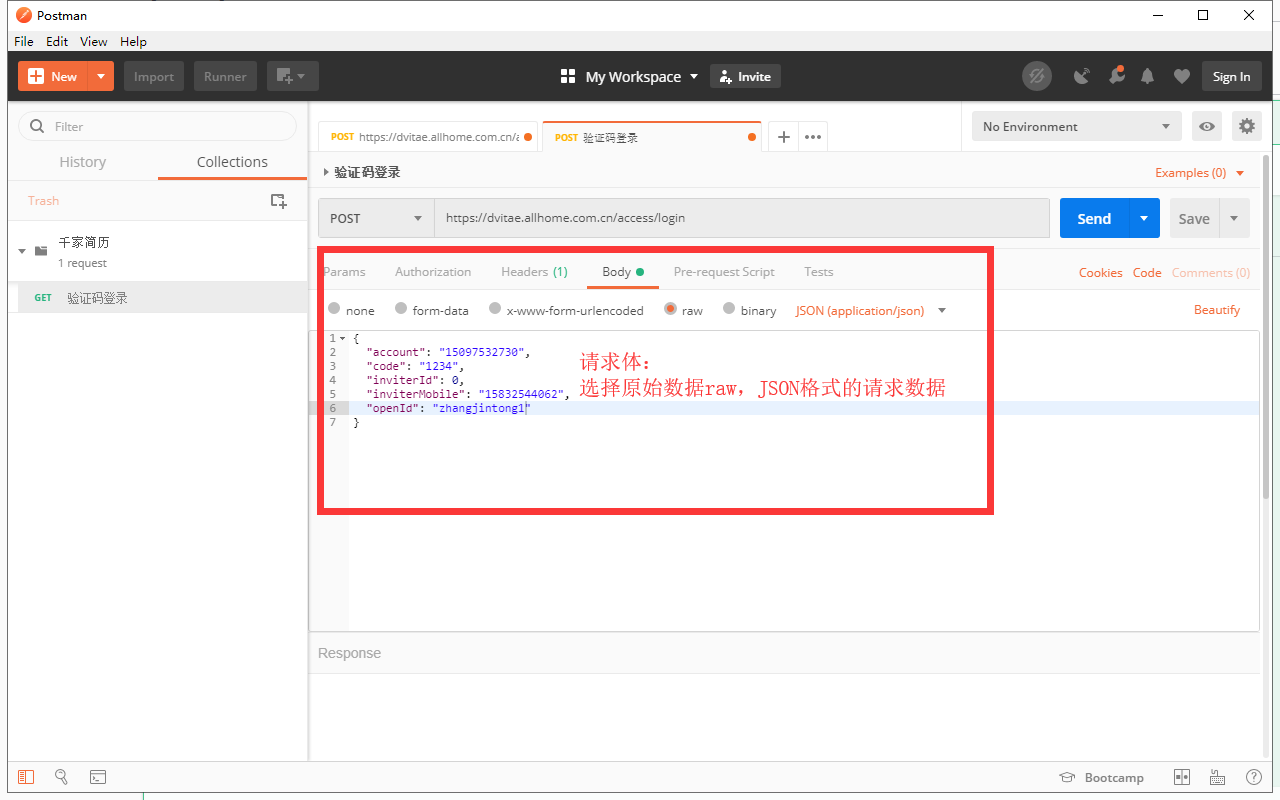Open the Pre-request Script tab
Viewport: 1280px width, 800px height.
[x=724, y=272]
